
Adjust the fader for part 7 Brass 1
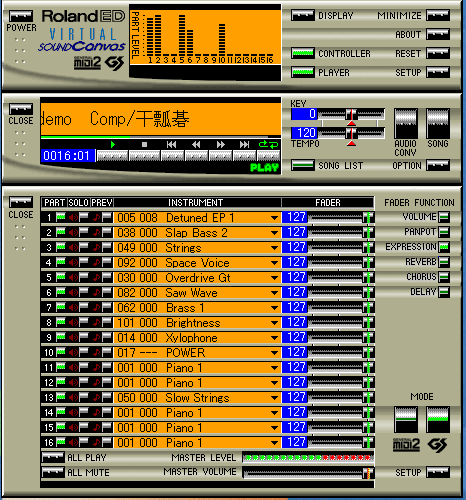coord(341,308)
